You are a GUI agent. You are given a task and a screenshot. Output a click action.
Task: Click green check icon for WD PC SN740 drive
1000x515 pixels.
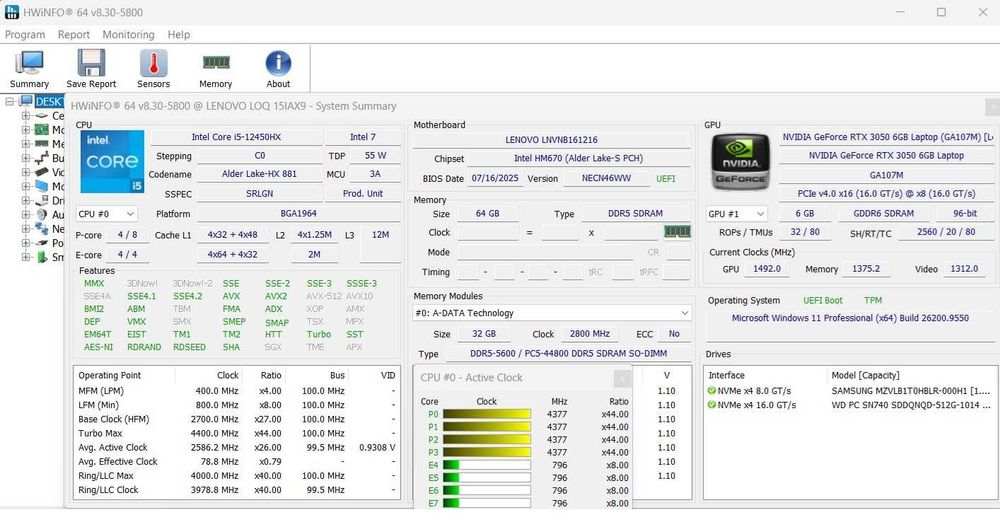pyautogui.click(x=712, y=405)
